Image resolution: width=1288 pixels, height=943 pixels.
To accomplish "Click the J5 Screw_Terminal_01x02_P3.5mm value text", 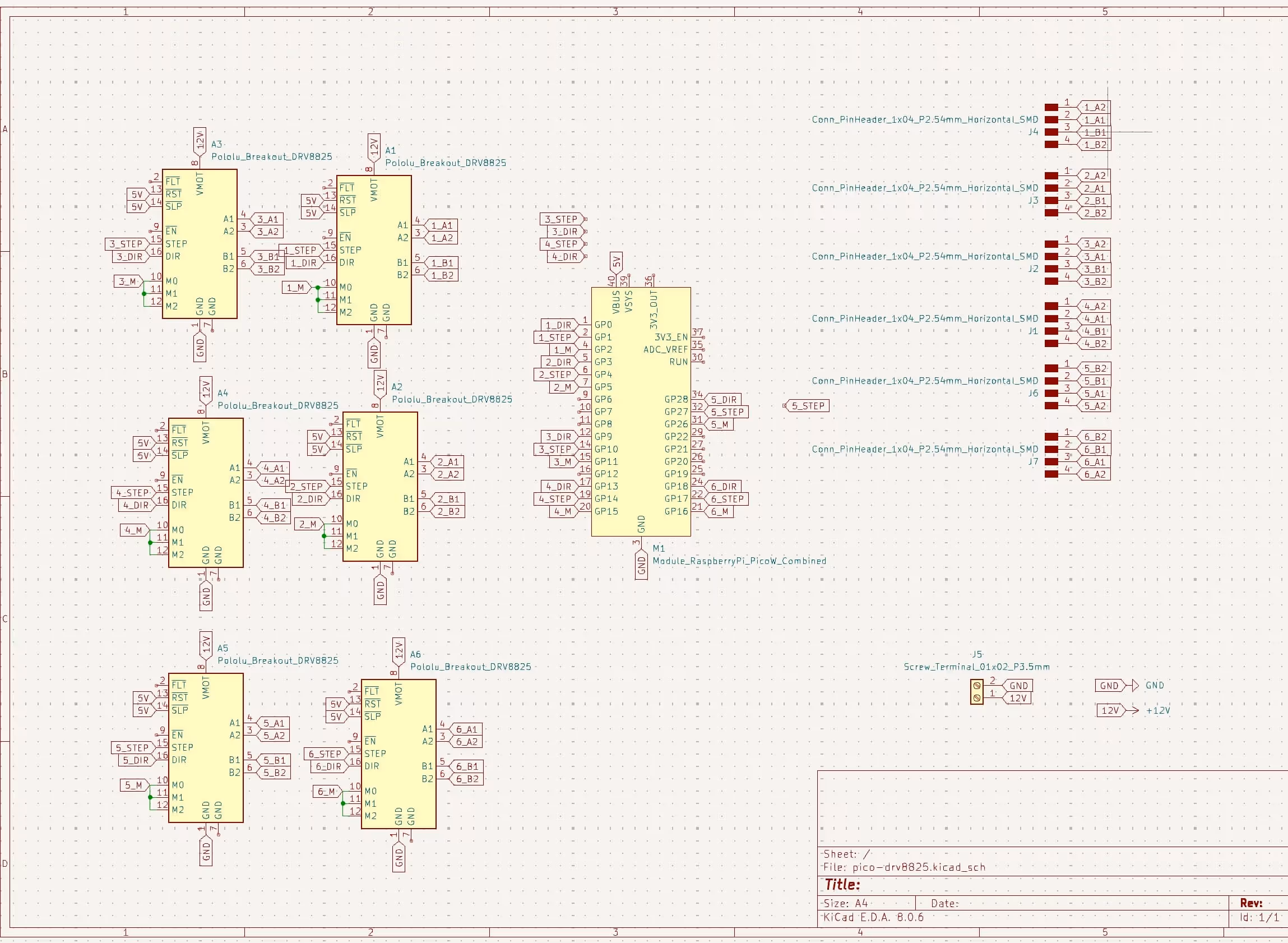I will click(x=976, y=667).
